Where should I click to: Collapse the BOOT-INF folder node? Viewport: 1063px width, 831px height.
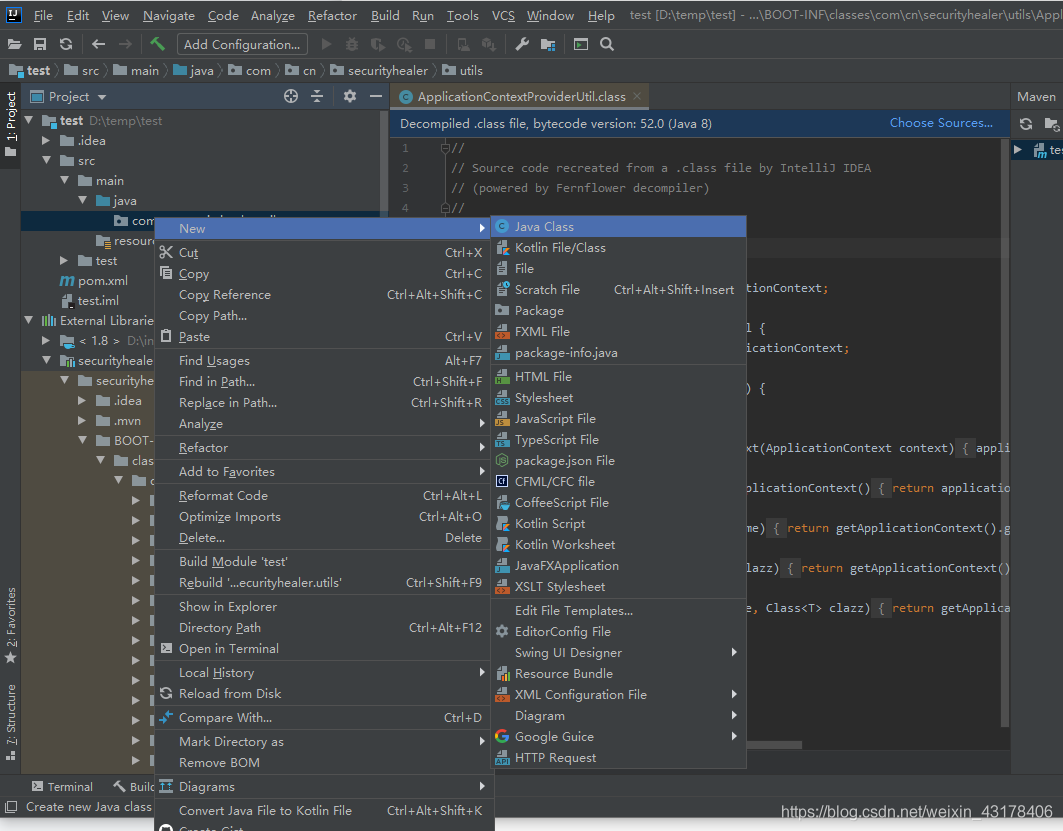83,440
